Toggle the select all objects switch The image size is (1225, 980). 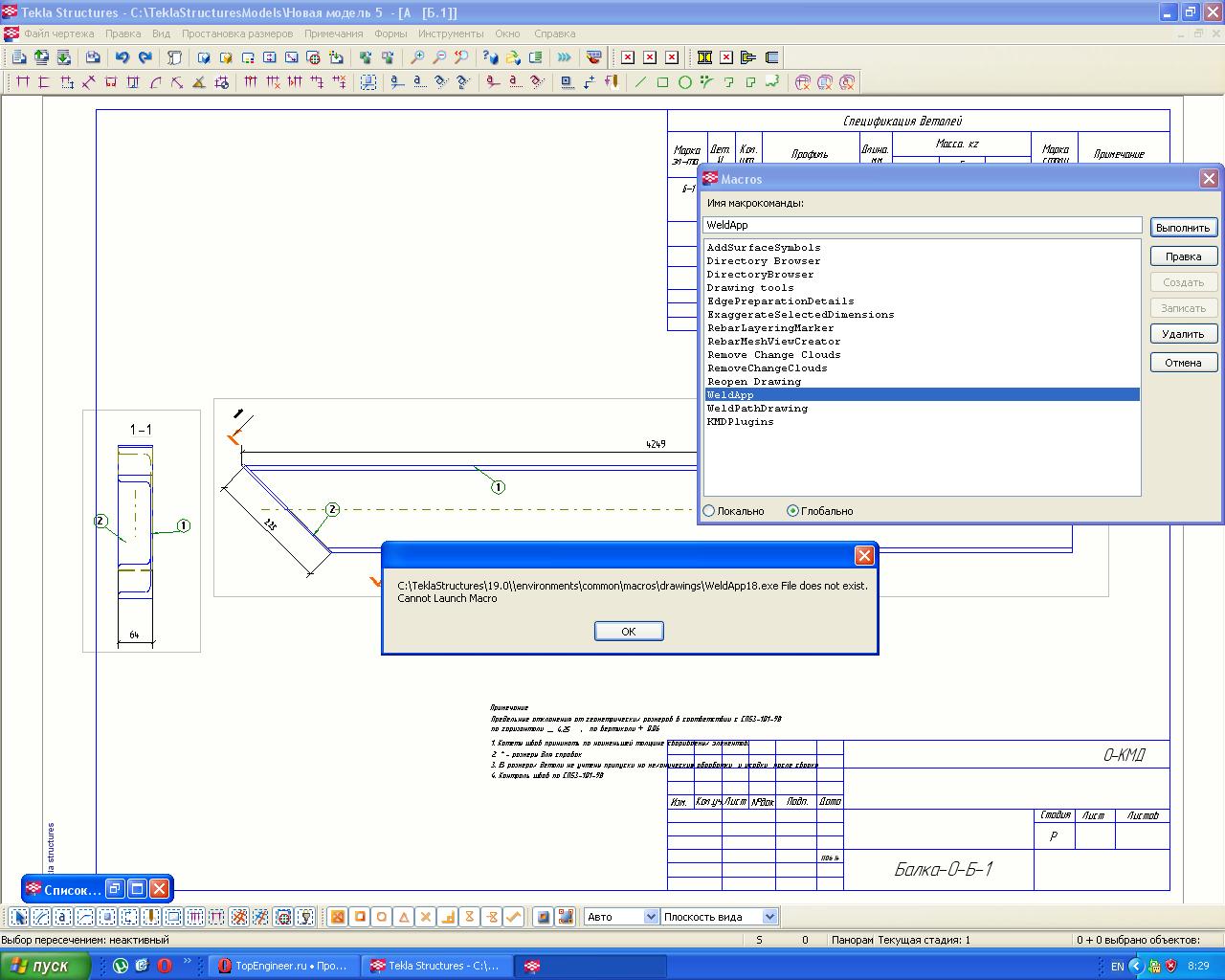pyautogui.click(x=18, y=917)
